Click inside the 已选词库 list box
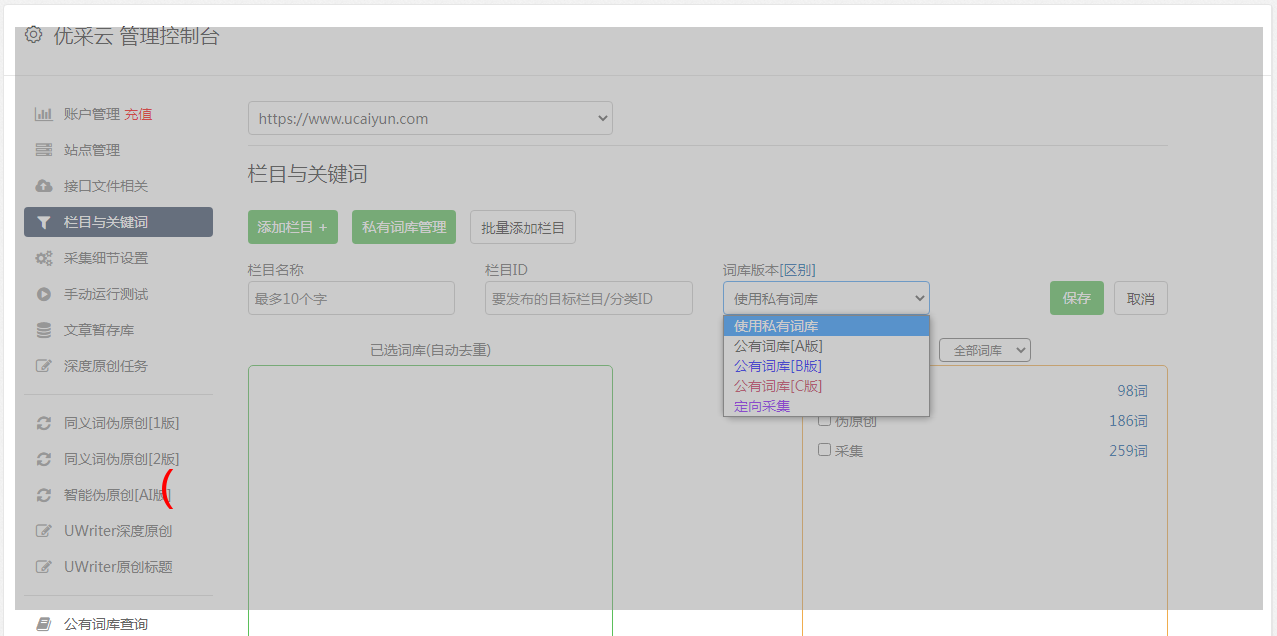Image resolution: width=1277 pixels, height=636 pixels. [430, 500]
